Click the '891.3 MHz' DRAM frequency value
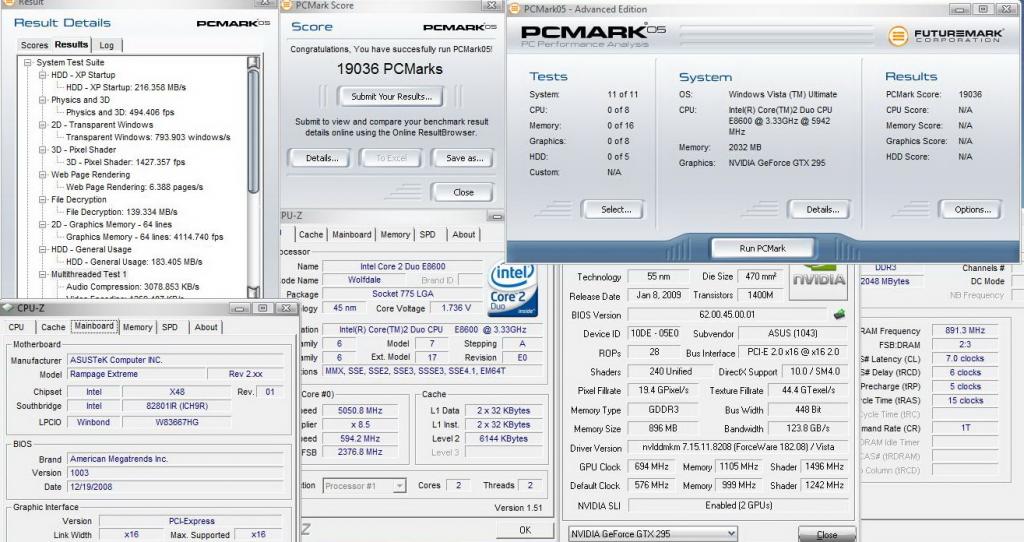 [x=965, y=330]
